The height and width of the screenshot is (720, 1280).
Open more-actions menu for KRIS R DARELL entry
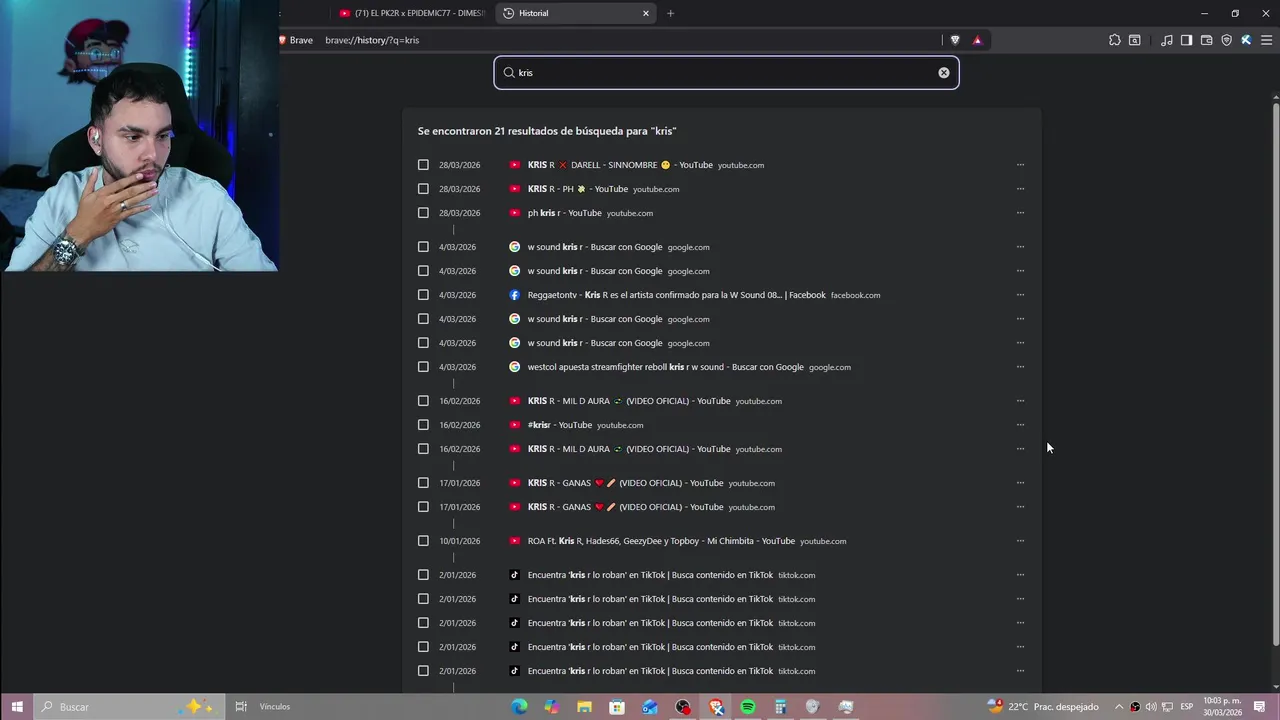1020,165
